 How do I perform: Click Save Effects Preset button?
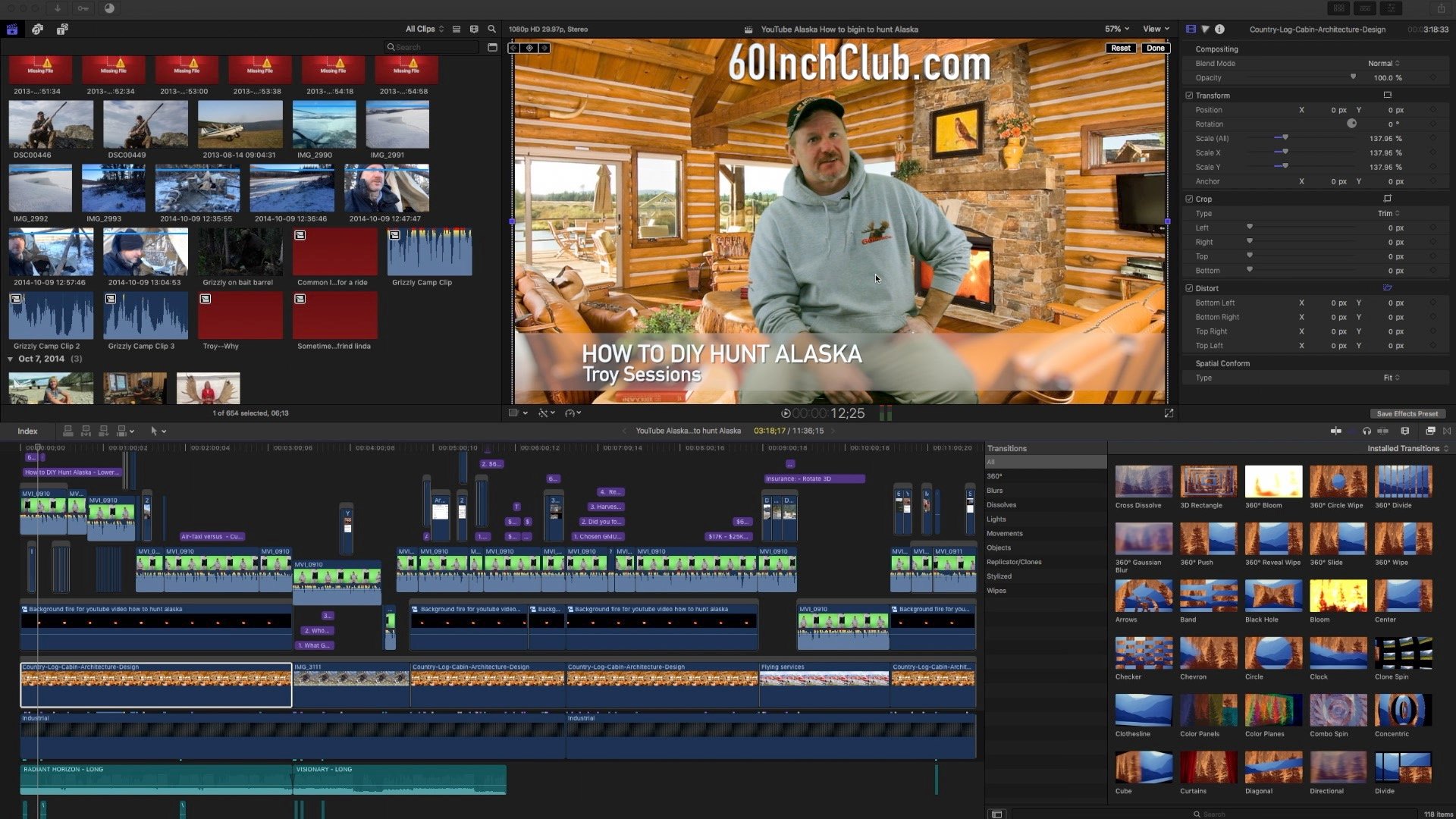[1407, 413]
